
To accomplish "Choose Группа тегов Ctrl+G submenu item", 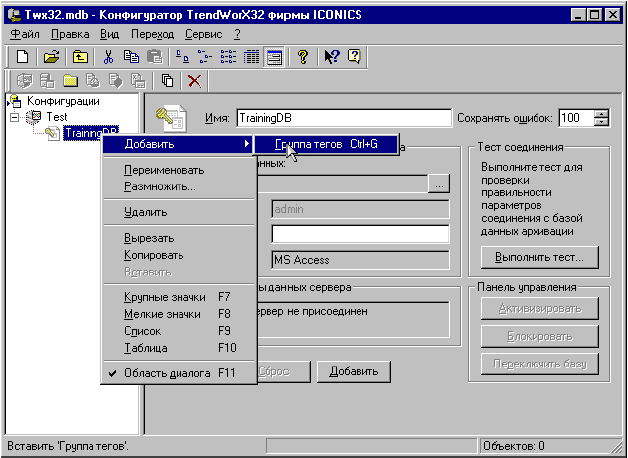I will (x=326, y=144).
